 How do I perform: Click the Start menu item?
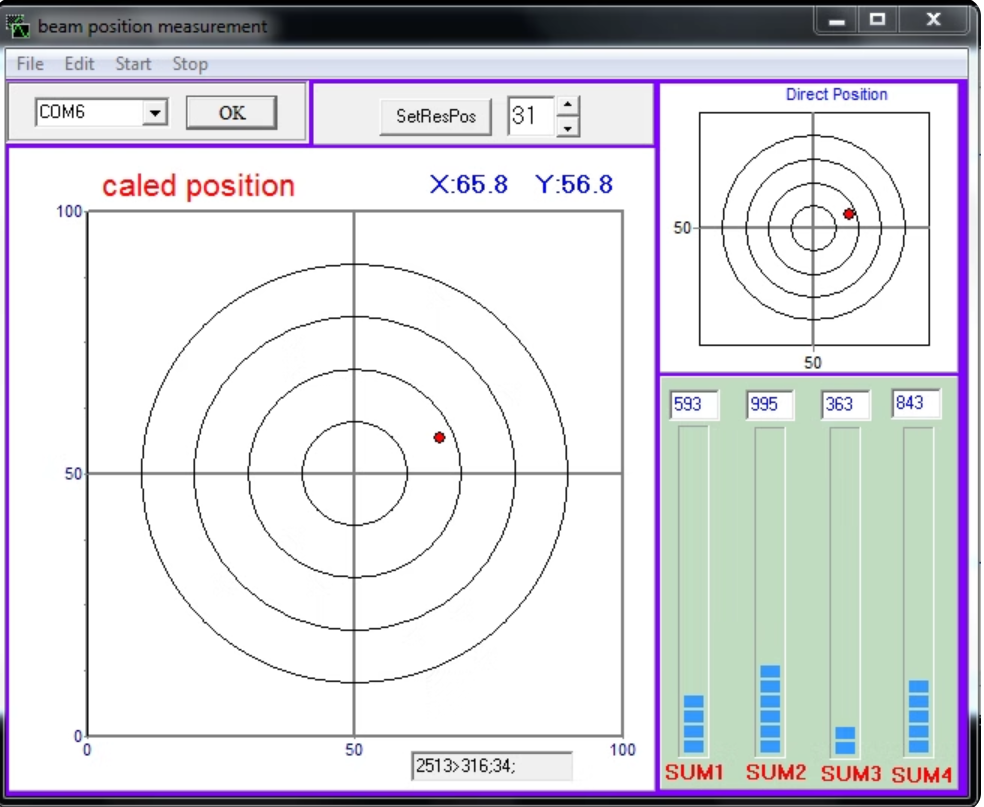click(x=133, y=64)
